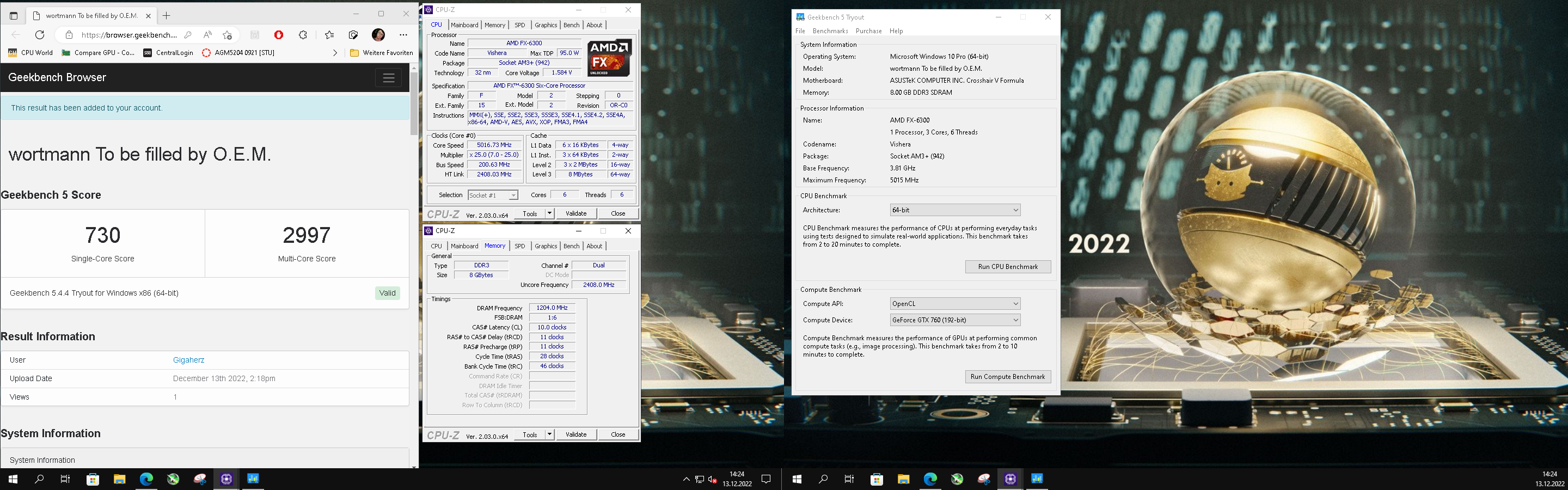Open Bench tab in CPU-Z CPU window
The image size is (1568, 490).
[572, 25]
